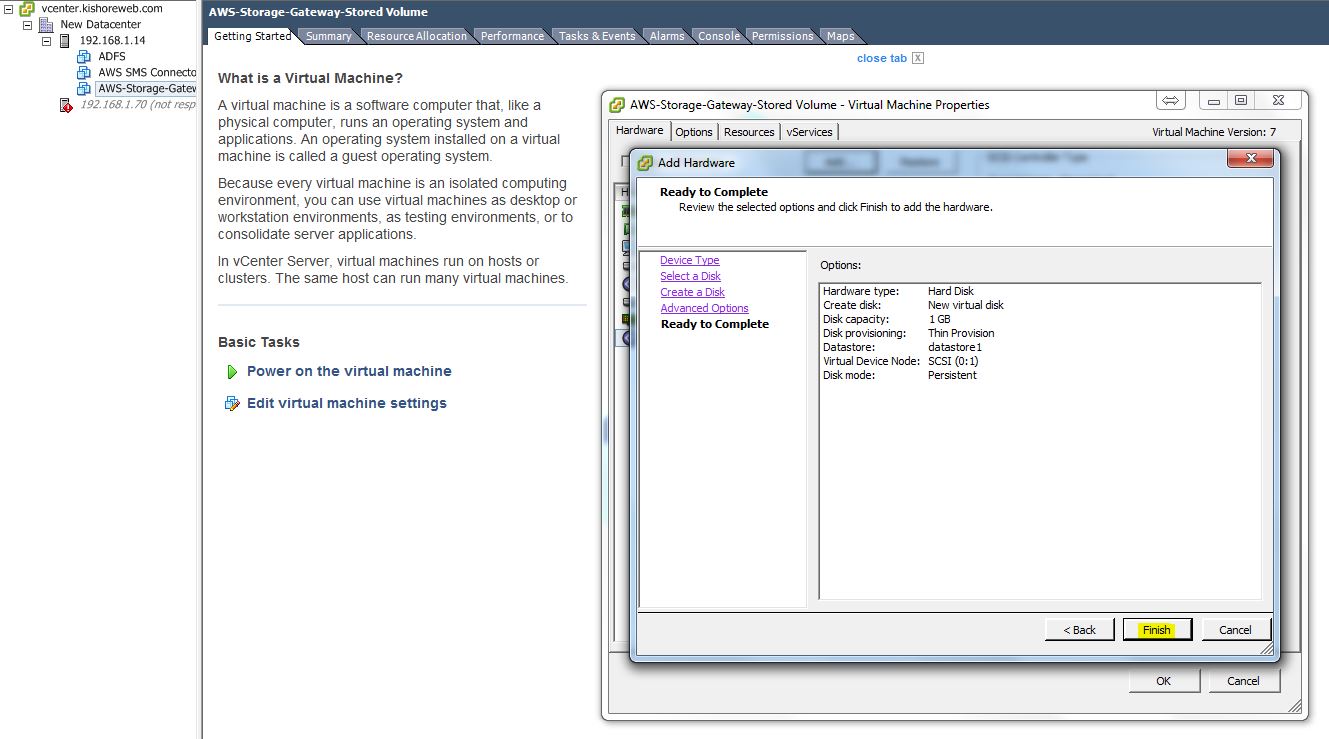Click the X icon beside close tab
Viewport: 1329px width, 739px height.
(x=918, y=58)
